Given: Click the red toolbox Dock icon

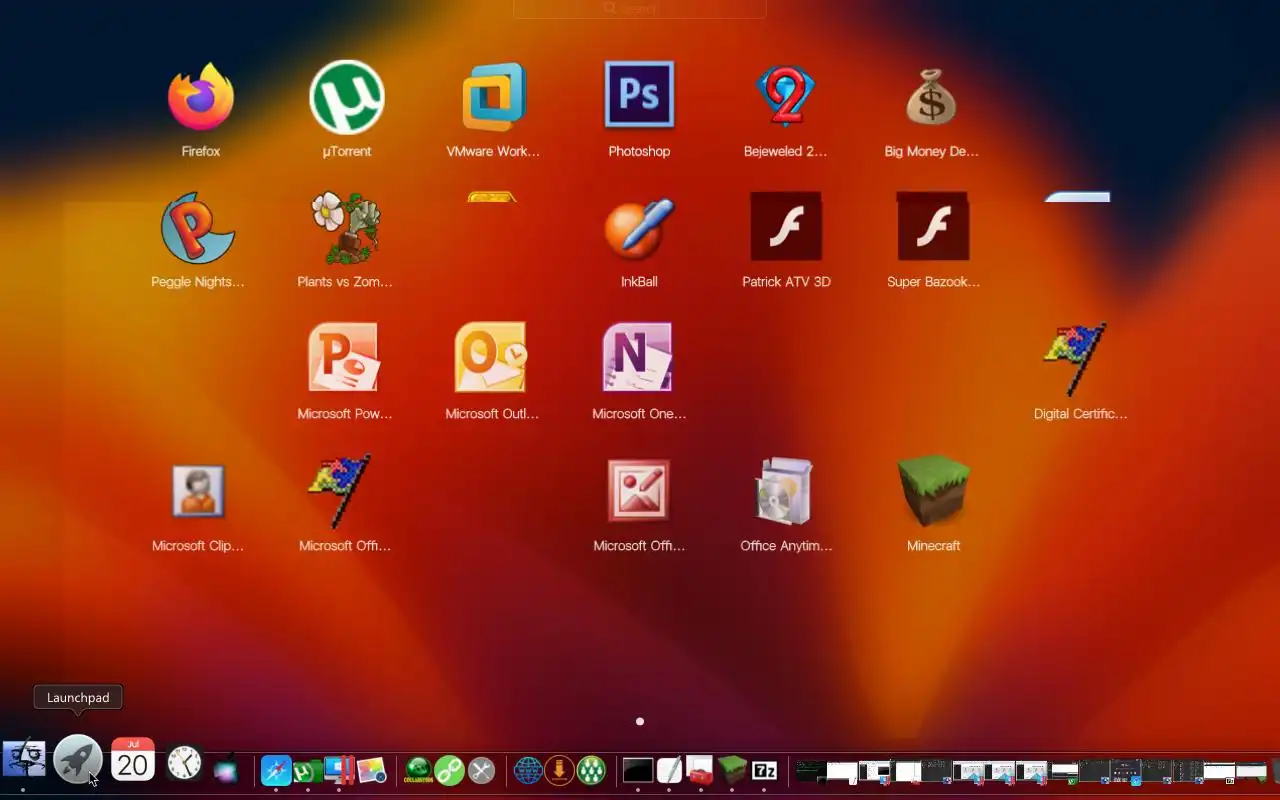Looking at the screenshot, I should (700, 770).
